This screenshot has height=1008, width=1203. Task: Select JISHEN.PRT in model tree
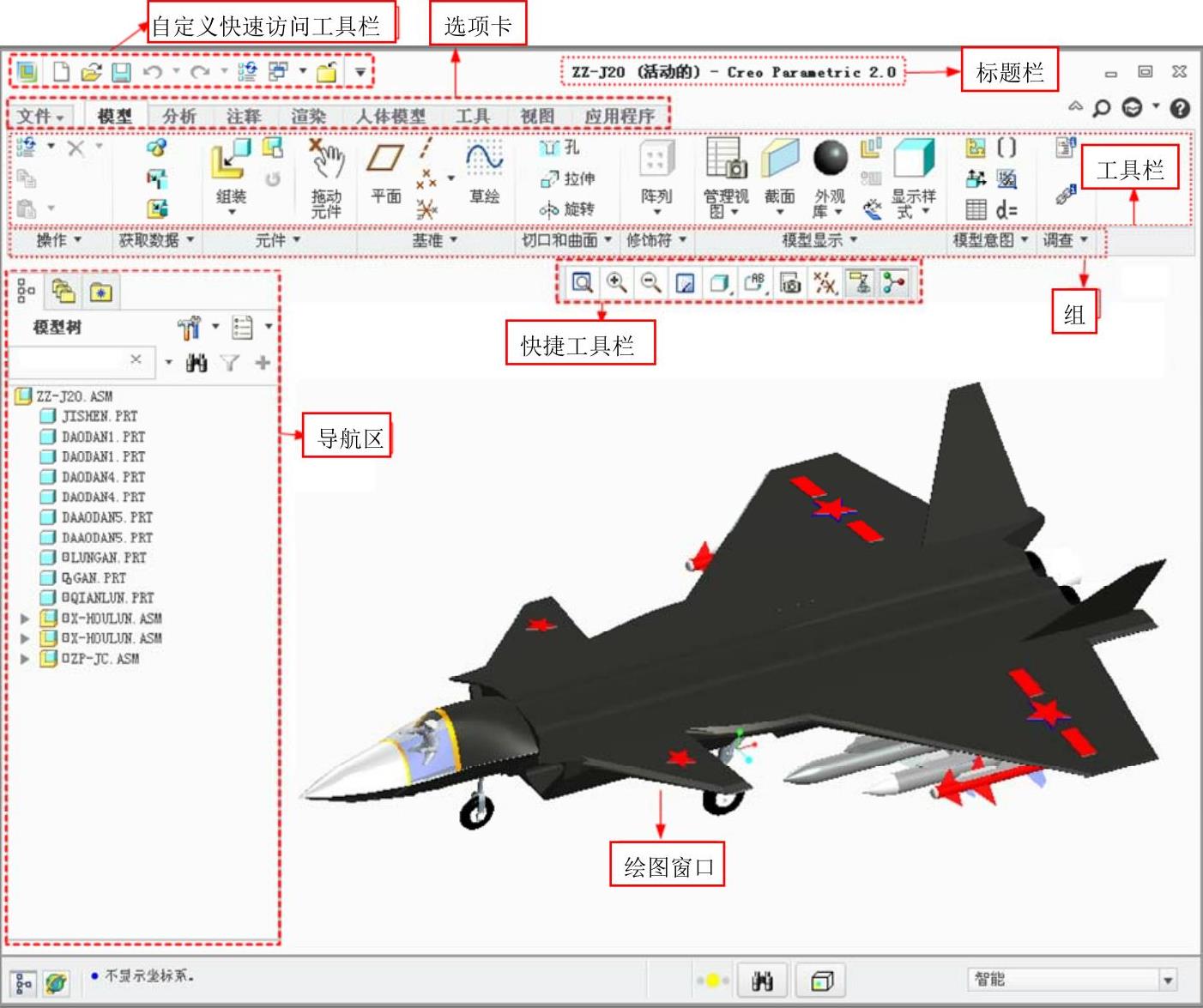point(89,416)
